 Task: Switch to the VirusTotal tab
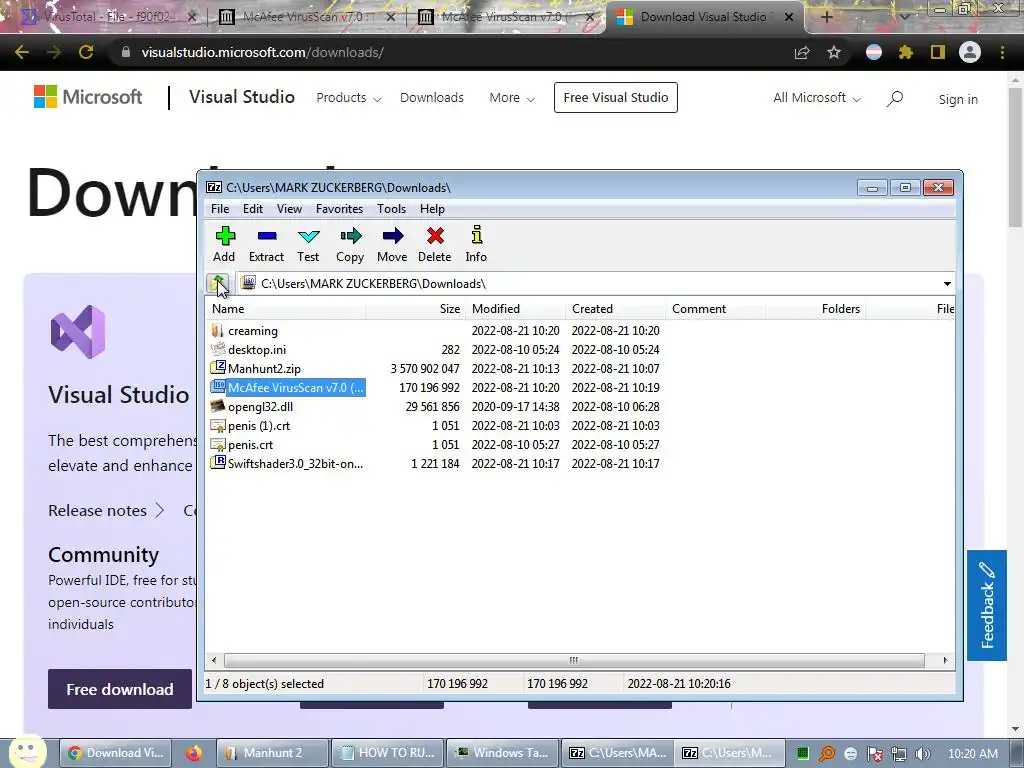pos(108,17)
